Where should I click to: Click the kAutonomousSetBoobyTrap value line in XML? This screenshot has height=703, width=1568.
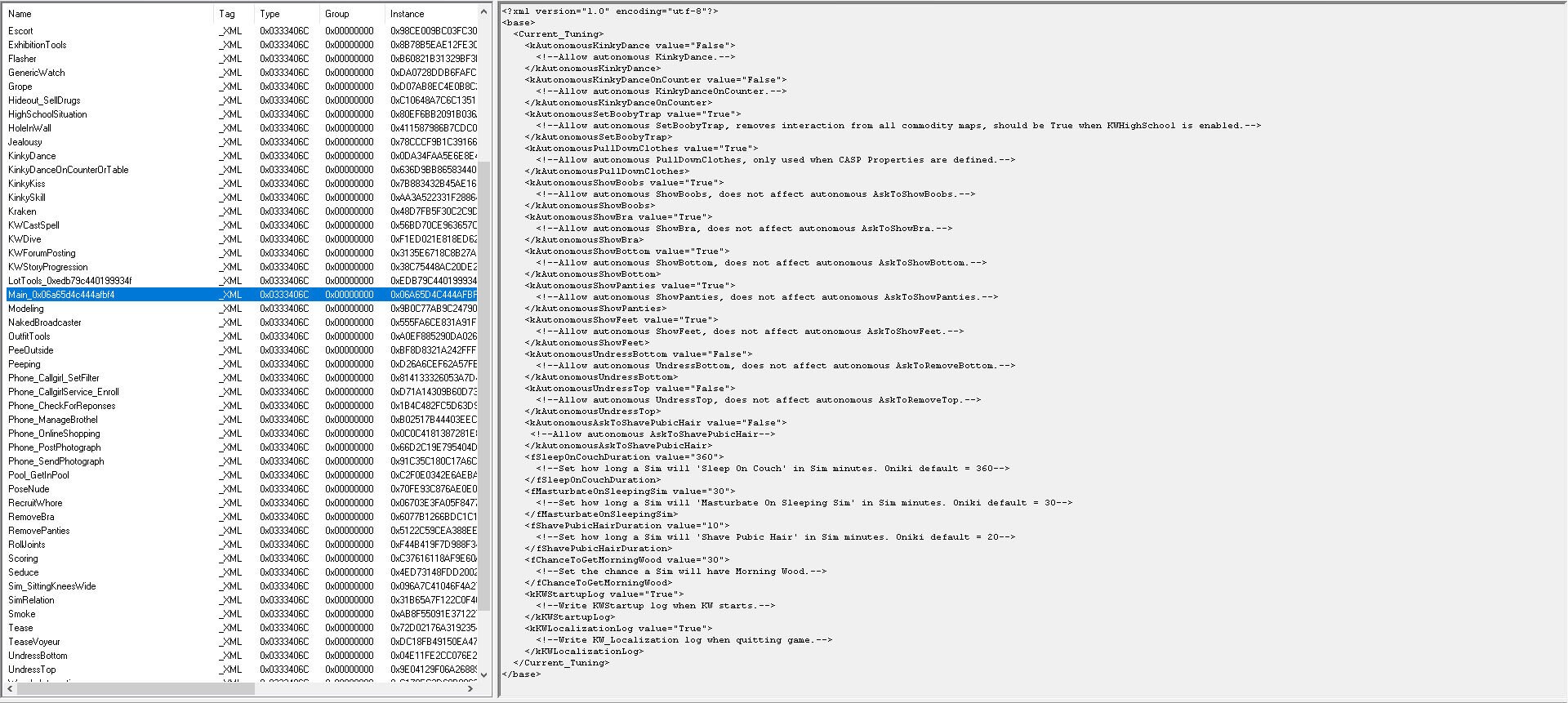pos(633,114)
